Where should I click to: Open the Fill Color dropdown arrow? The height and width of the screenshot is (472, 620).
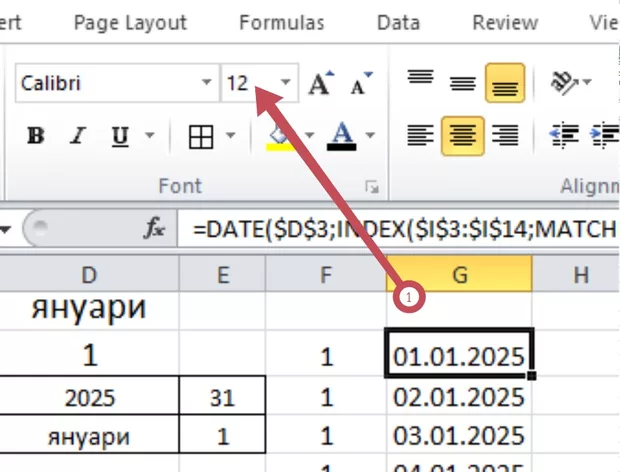[x=310, y=136]
